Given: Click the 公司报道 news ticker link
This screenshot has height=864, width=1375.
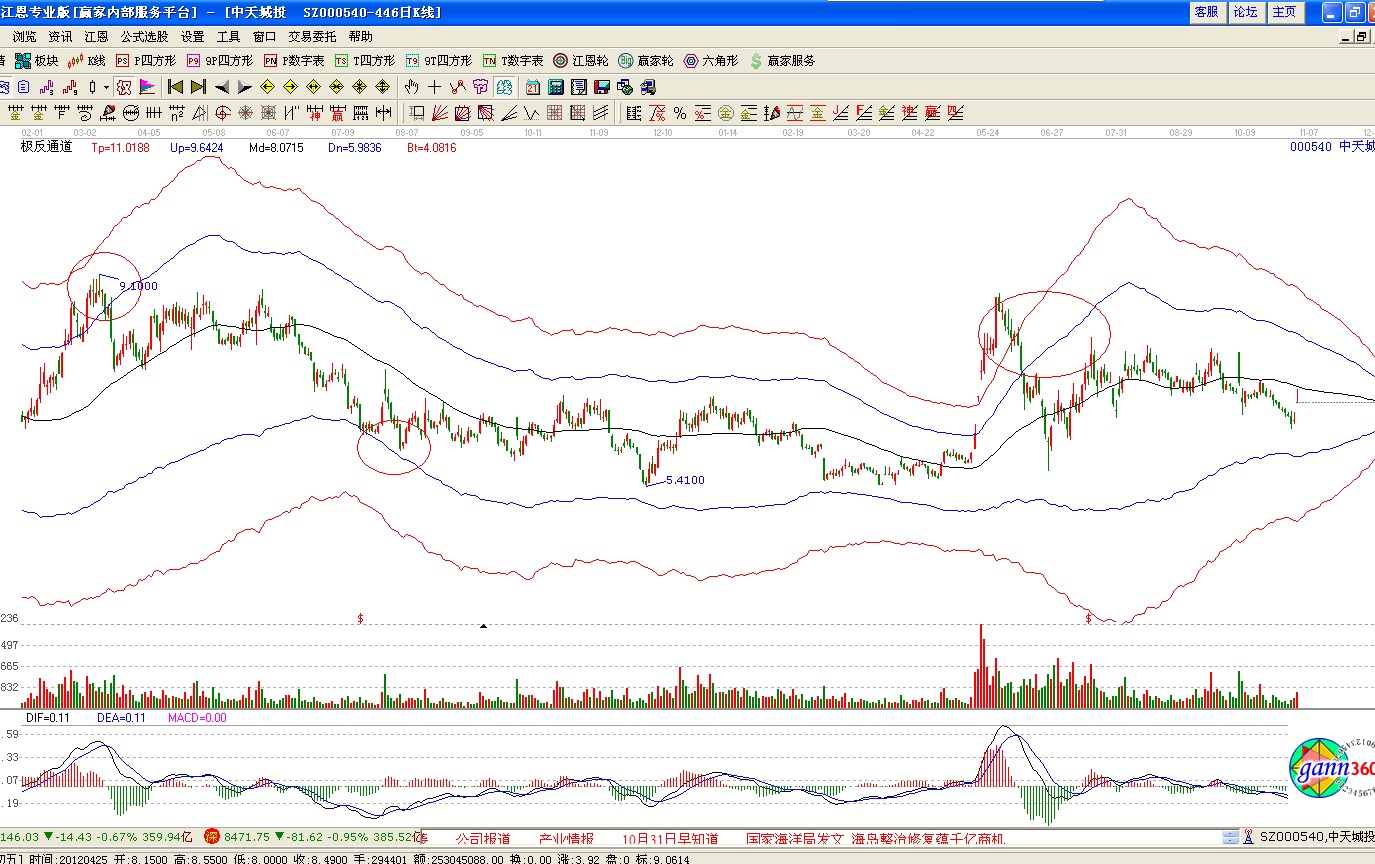Looking at the screenshot, I should click(483, 838).
